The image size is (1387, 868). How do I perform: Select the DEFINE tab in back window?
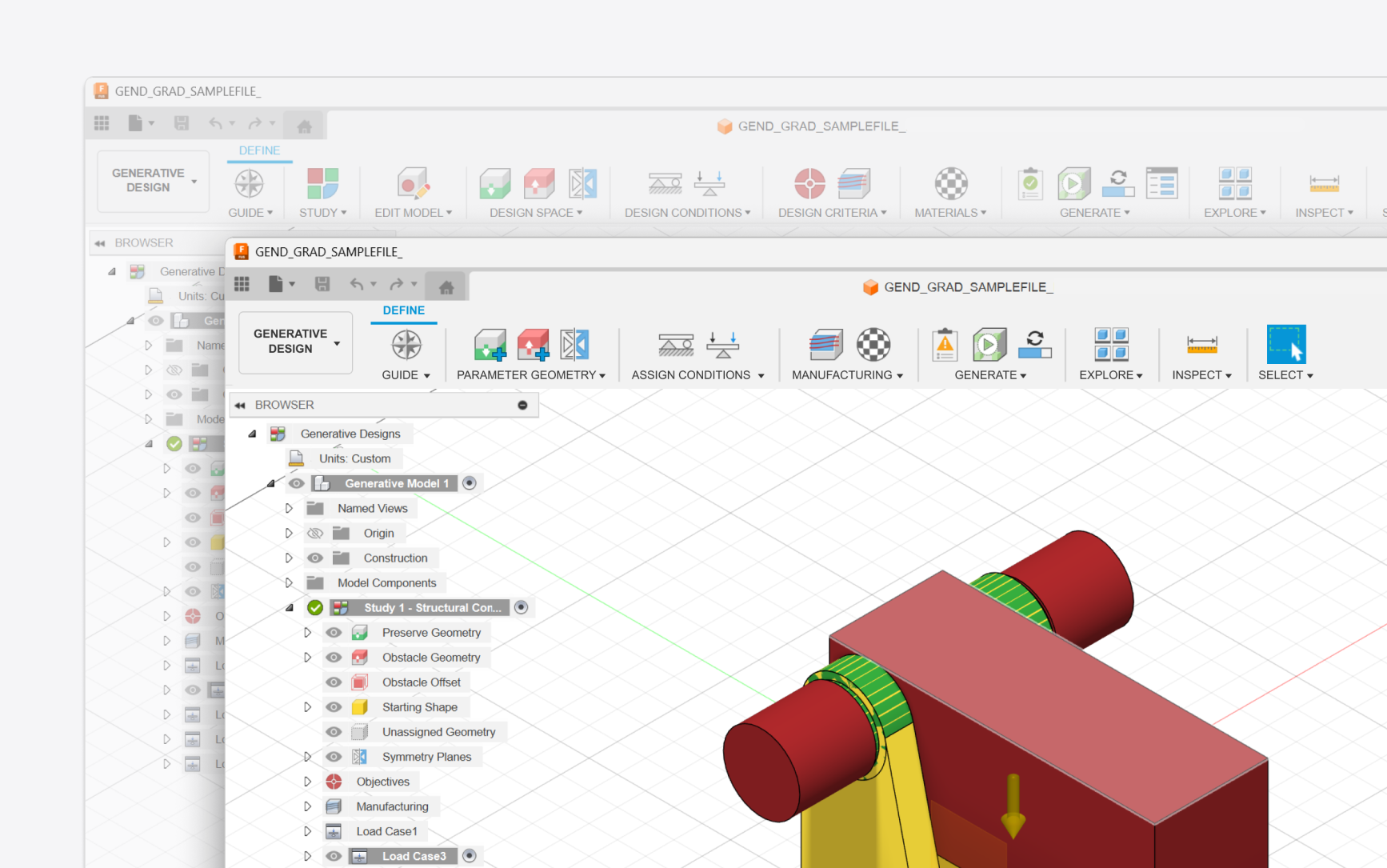pyautogui.click(x=259, y=150)
